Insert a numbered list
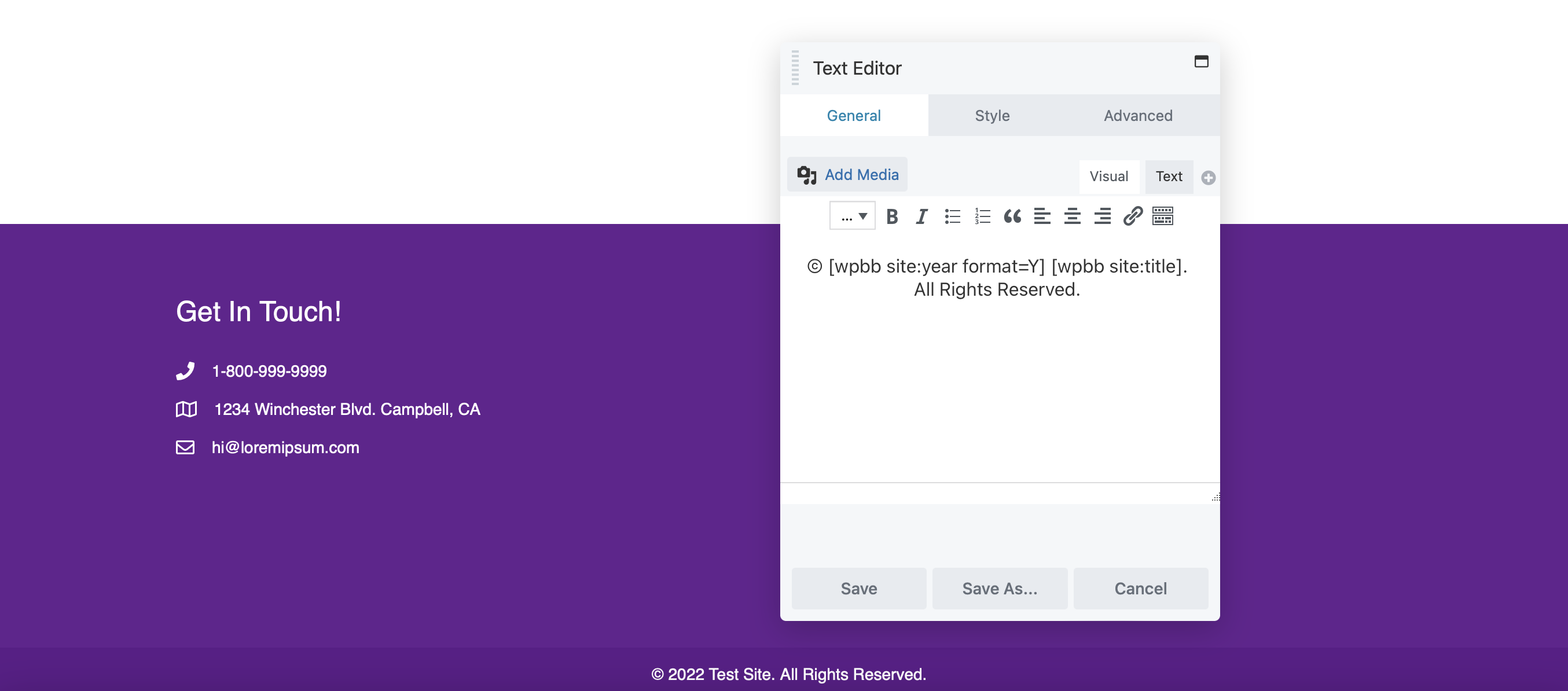Image resolution: width=1568 pixels, height=691 pixels. (981, 216)
